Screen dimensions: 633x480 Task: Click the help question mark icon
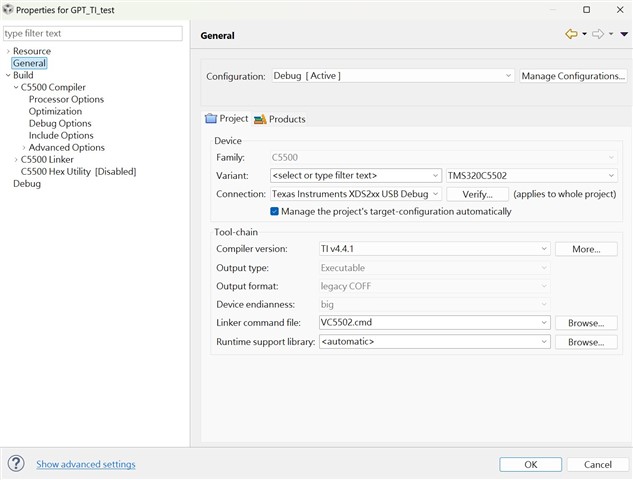pyautogui.click(x=16, y=463)
